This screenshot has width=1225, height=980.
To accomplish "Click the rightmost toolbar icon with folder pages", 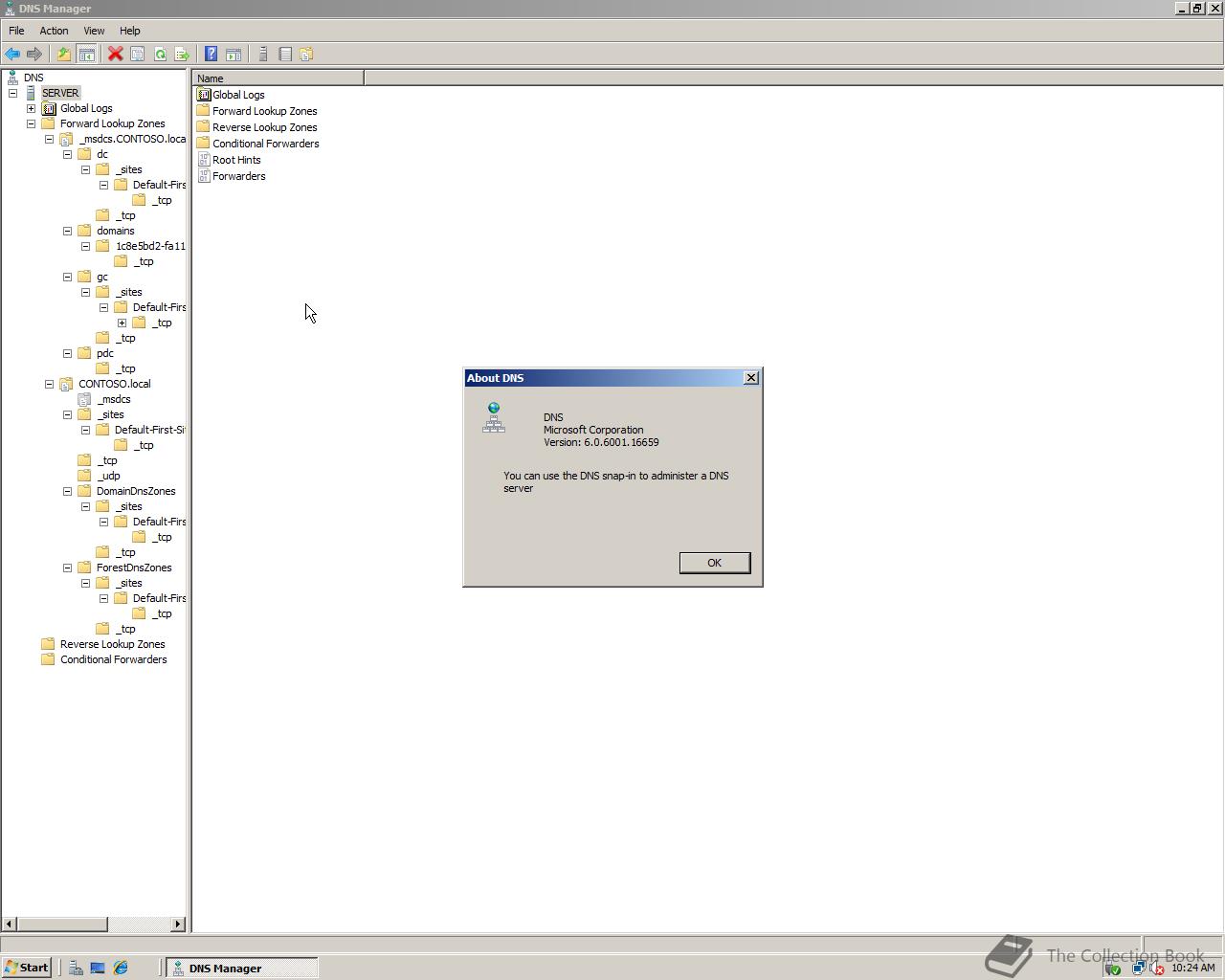I will point(307,55).
